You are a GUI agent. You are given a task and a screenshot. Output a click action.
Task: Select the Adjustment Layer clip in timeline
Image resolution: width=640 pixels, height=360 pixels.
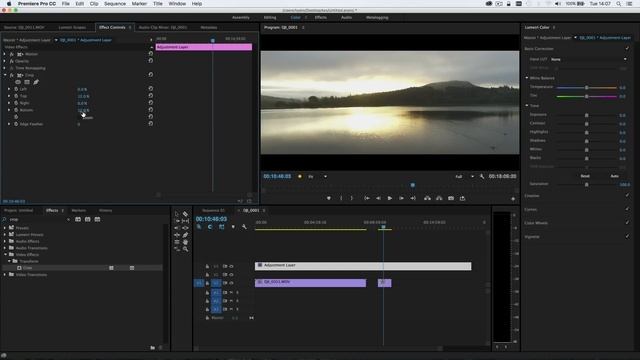[363, 266]
